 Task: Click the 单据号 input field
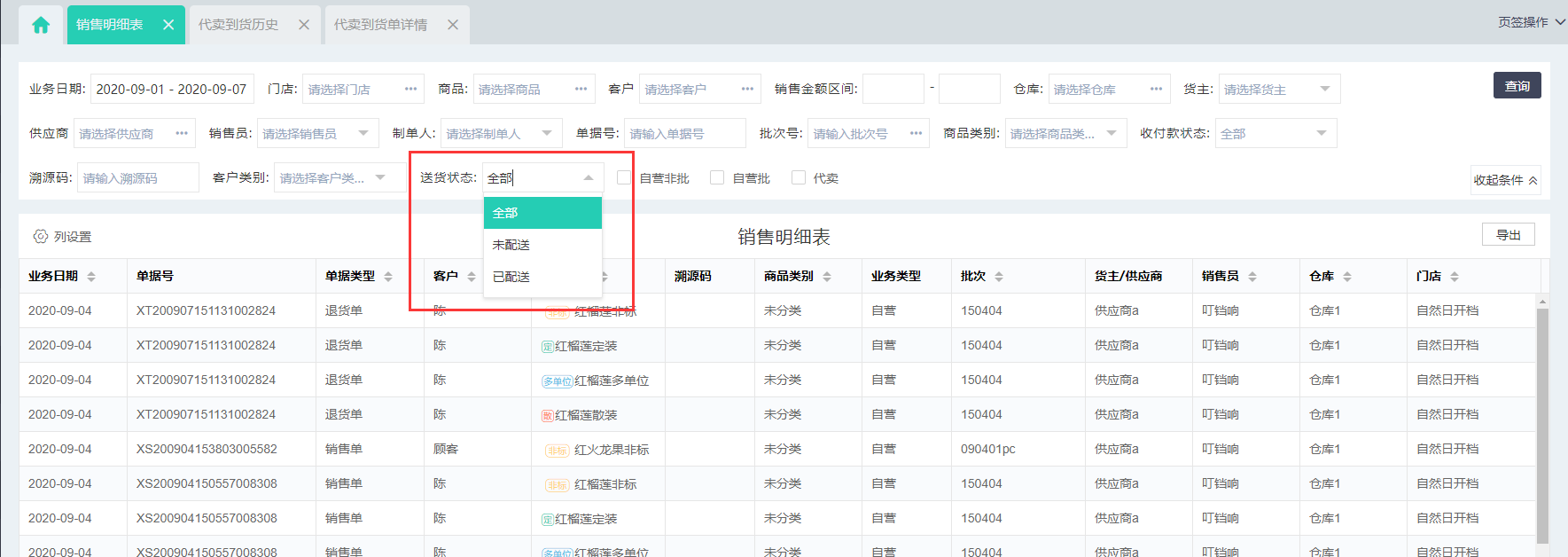(x=684, y=133)
